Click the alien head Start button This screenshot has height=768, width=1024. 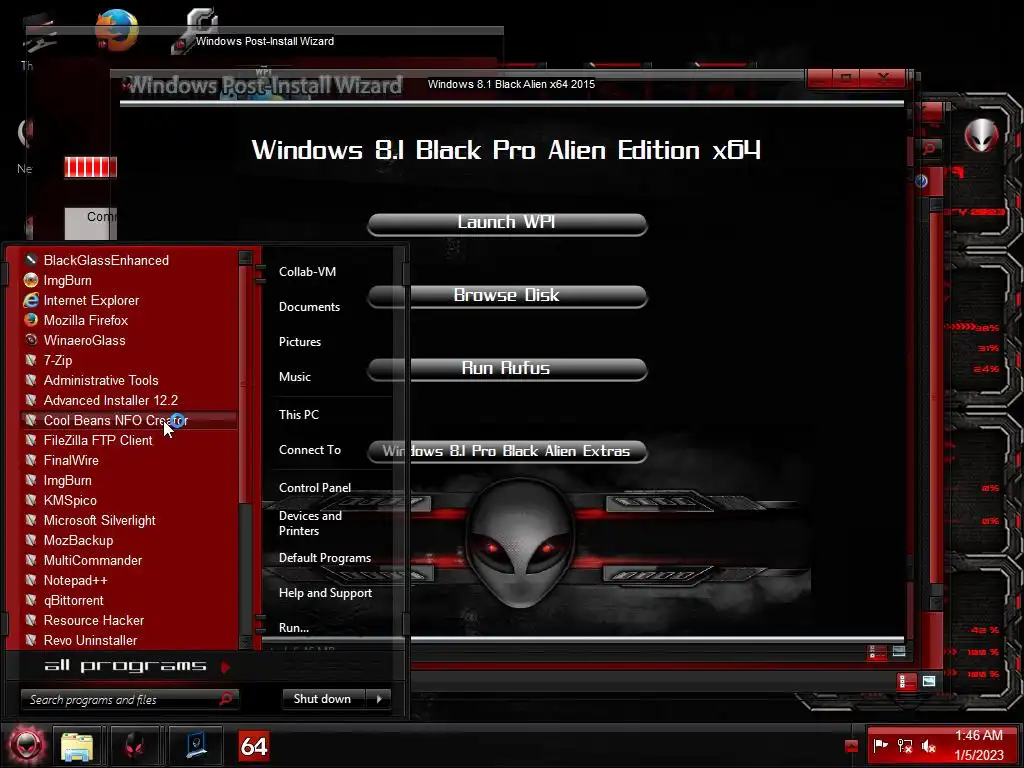click(x=26, y=745)
